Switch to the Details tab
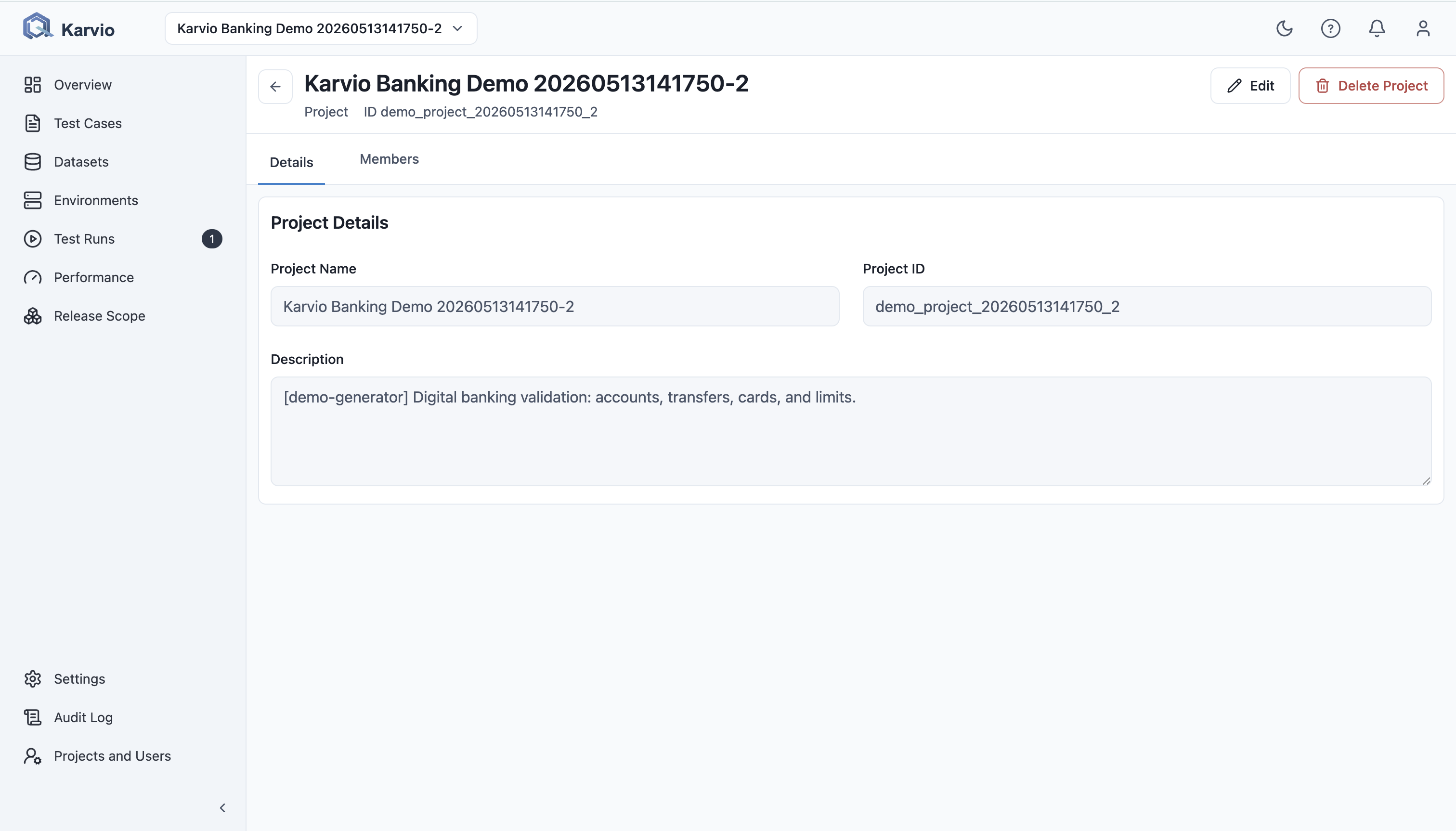Viewport: 1456px width, 831px height. pos(291,162)
